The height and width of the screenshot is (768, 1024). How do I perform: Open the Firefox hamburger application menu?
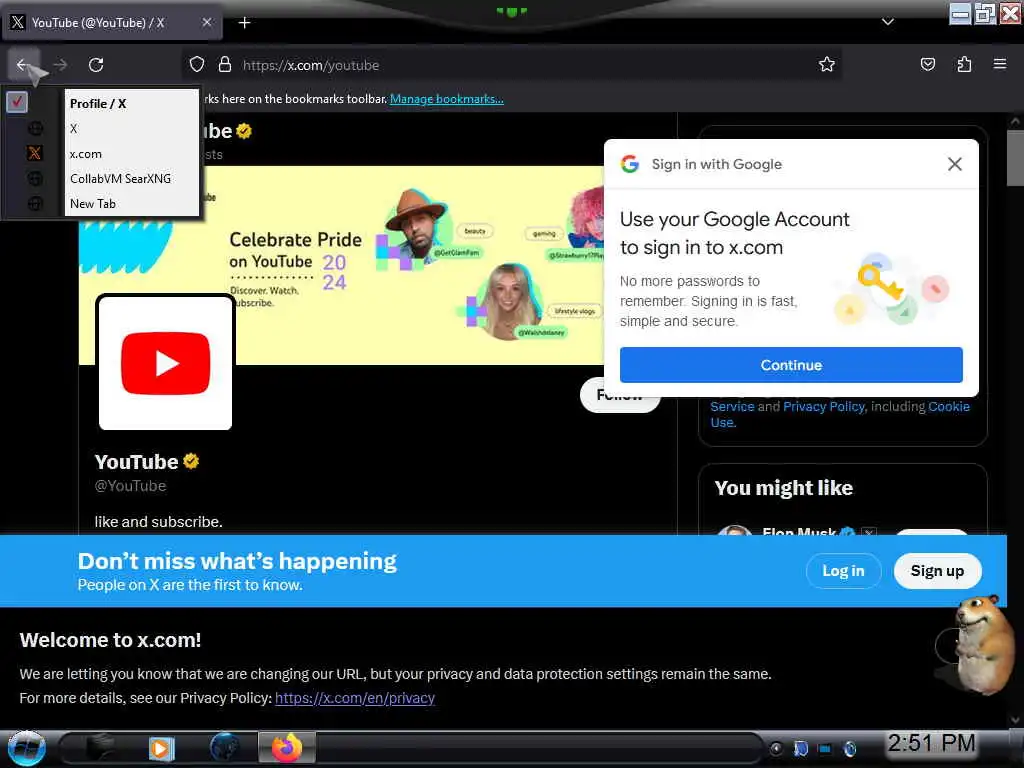tap(1000, 64)
